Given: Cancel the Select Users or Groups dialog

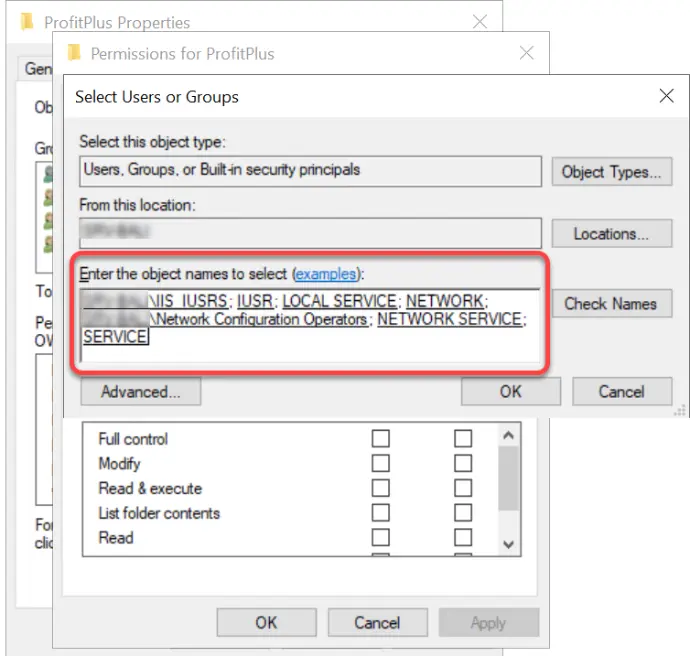Looking at the screenshot, I should 621,392.
